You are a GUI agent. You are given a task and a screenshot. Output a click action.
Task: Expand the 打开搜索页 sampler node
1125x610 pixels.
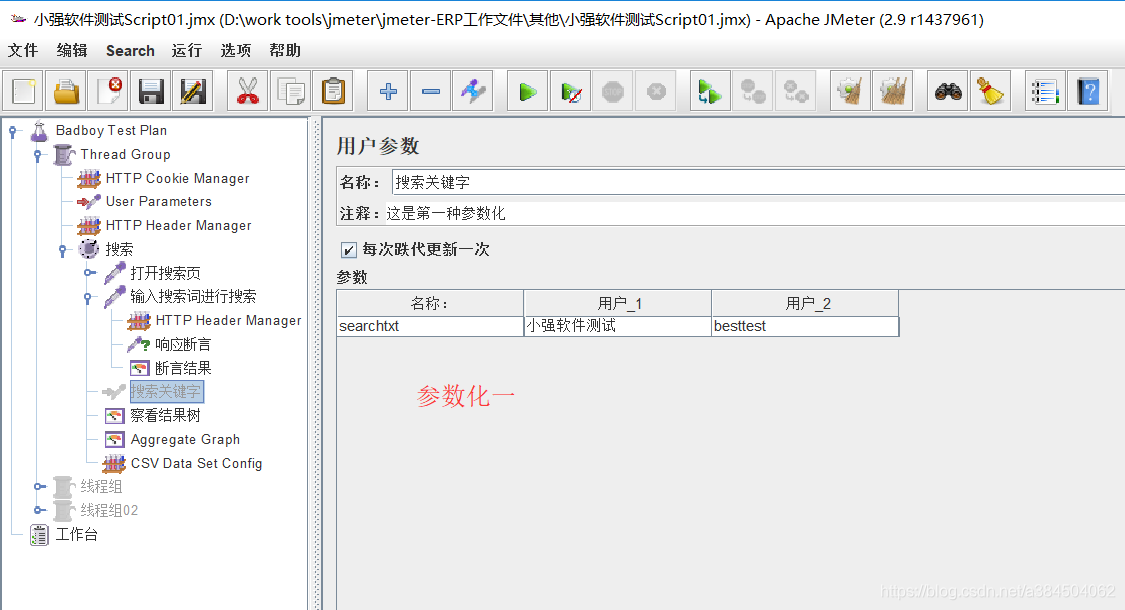[89, 273]
